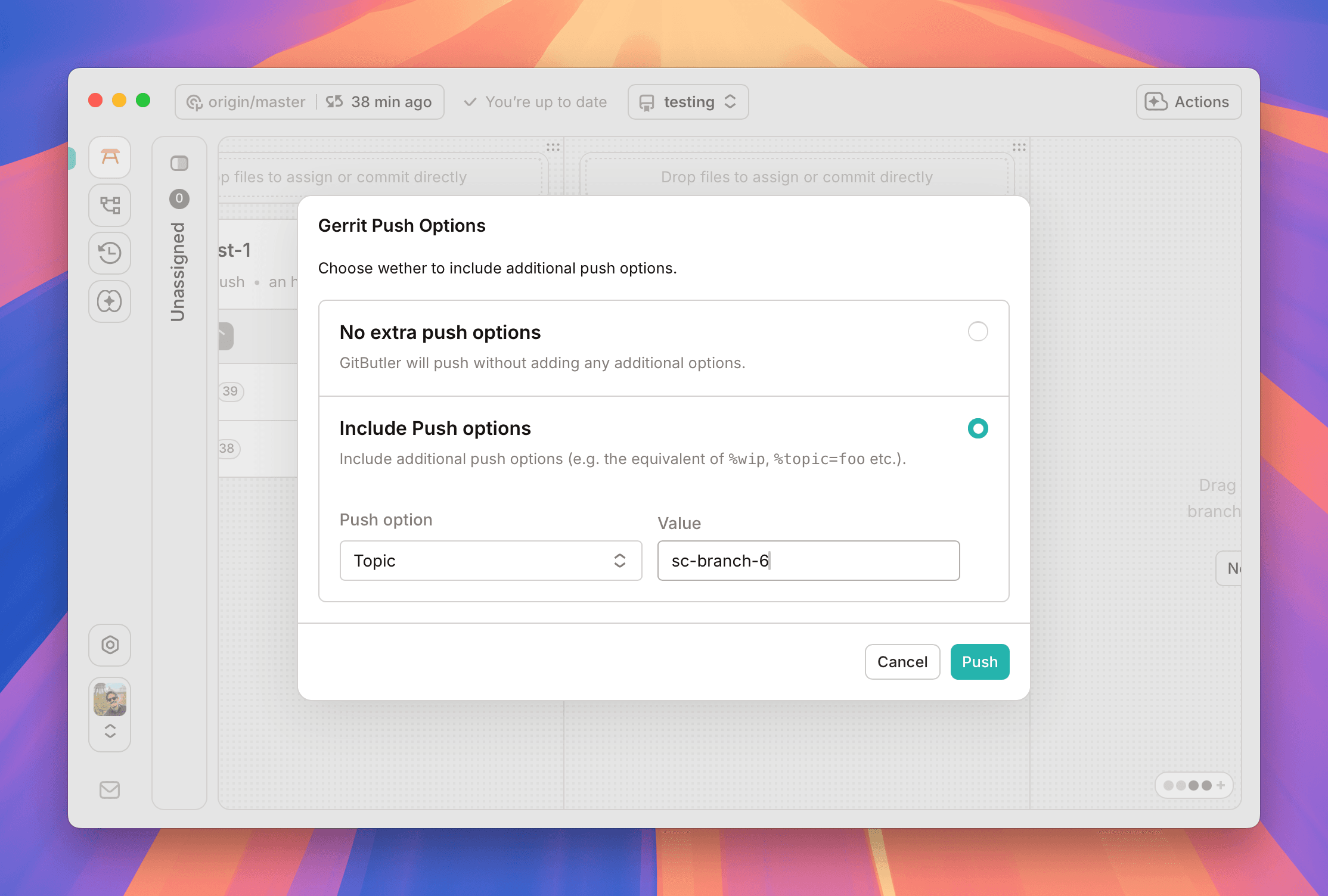
Task: Select the No extra push options radio
Action: pyautogui.click(x=977, y=332)
